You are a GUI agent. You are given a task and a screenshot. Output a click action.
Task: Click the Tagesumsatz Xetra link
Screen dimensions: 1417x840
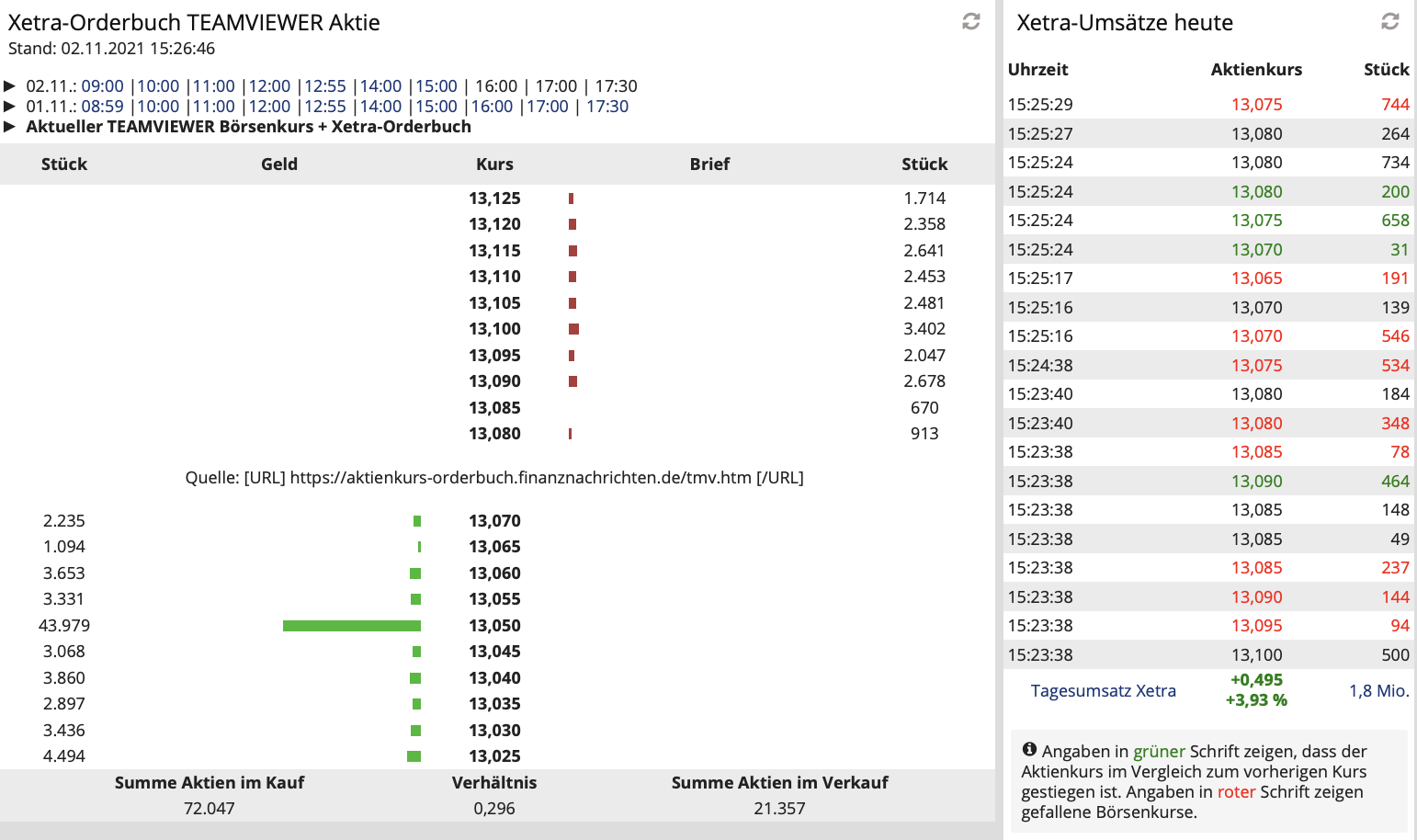click(1103, 690)
